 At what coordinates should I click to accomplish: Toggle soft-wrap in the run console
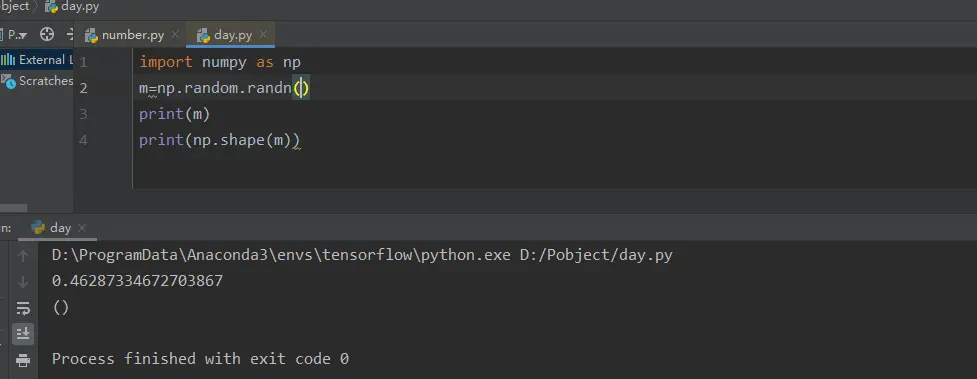(23, 308)
